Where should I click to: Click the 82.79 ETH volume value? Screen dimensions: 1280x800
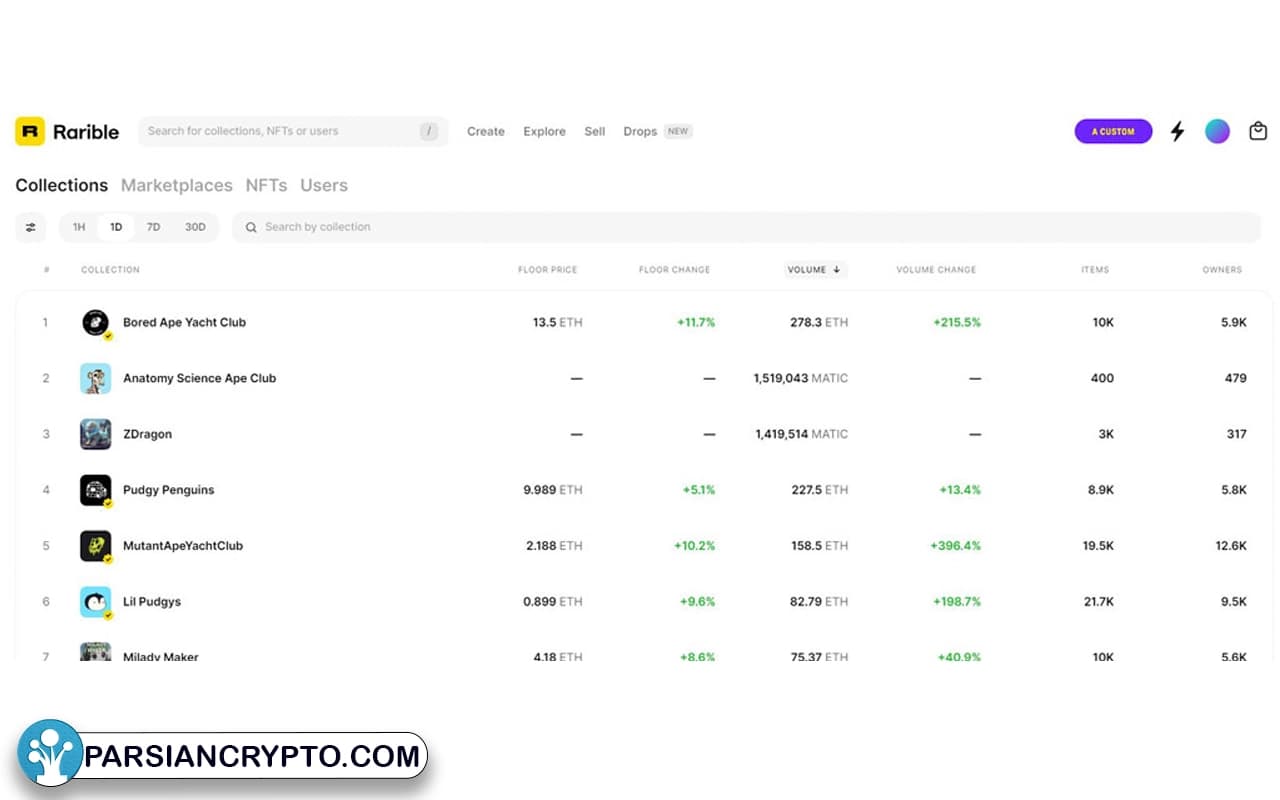tap(819, 602)
